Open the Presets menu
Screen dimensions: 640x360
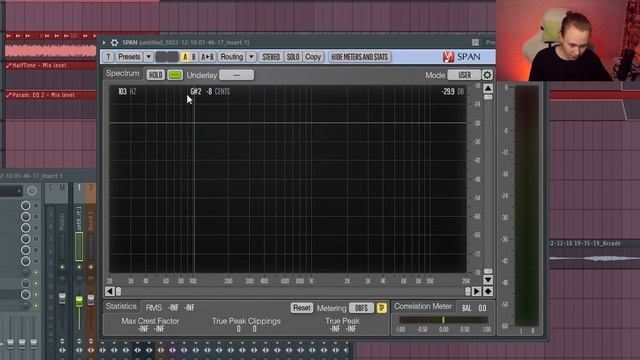pos(129,57)
